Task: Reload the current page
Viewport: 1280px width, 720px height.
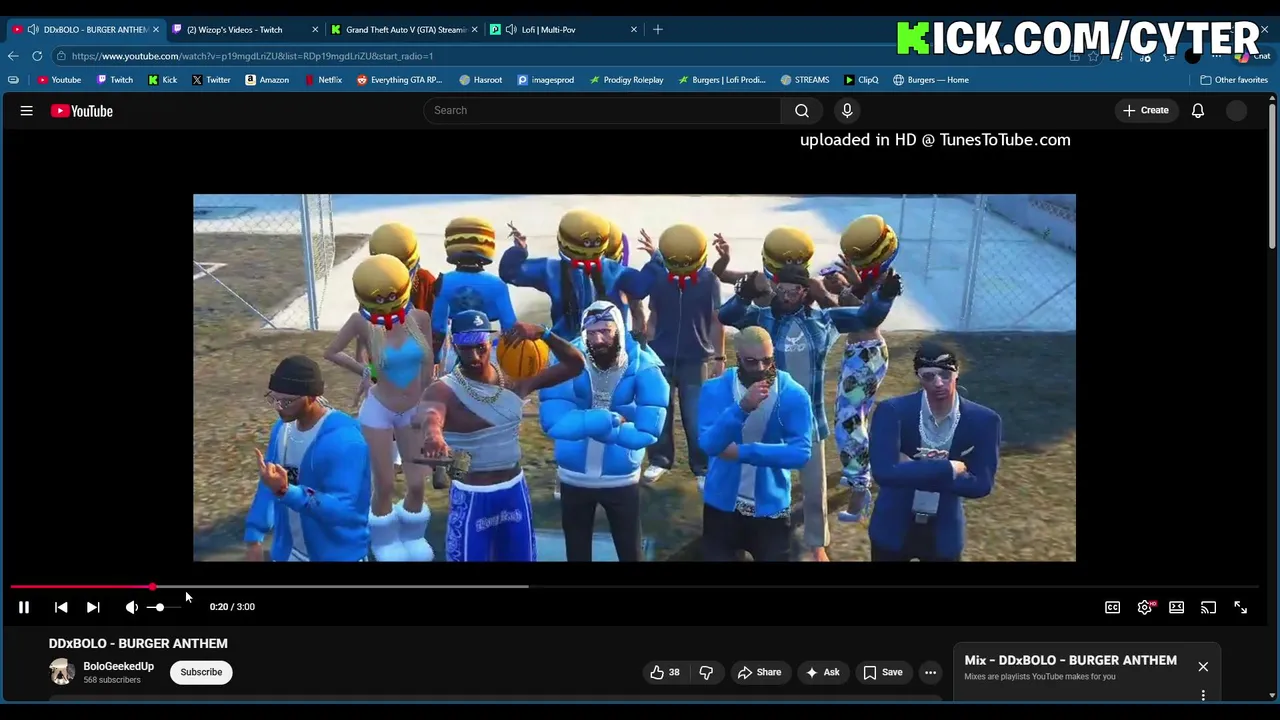Action: click(37, 56)
